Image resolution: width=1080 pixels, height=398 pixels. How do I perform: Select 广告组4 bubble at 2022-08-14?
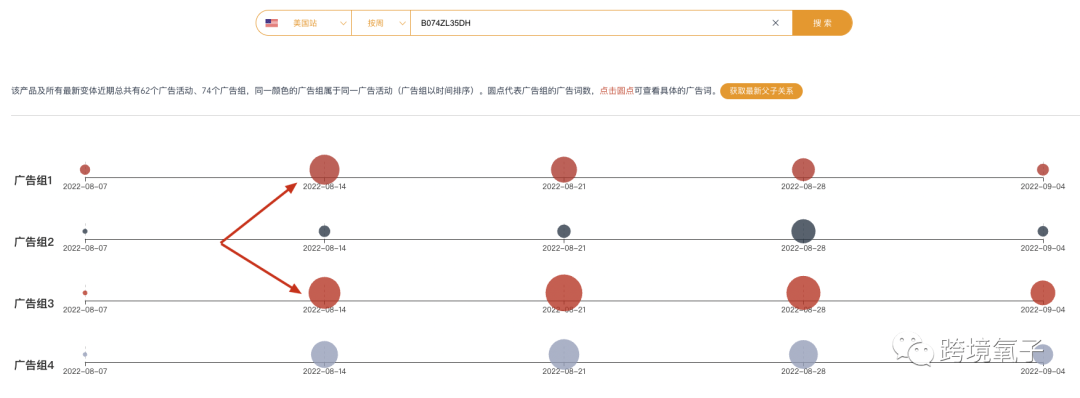click(x=324, y=355)
